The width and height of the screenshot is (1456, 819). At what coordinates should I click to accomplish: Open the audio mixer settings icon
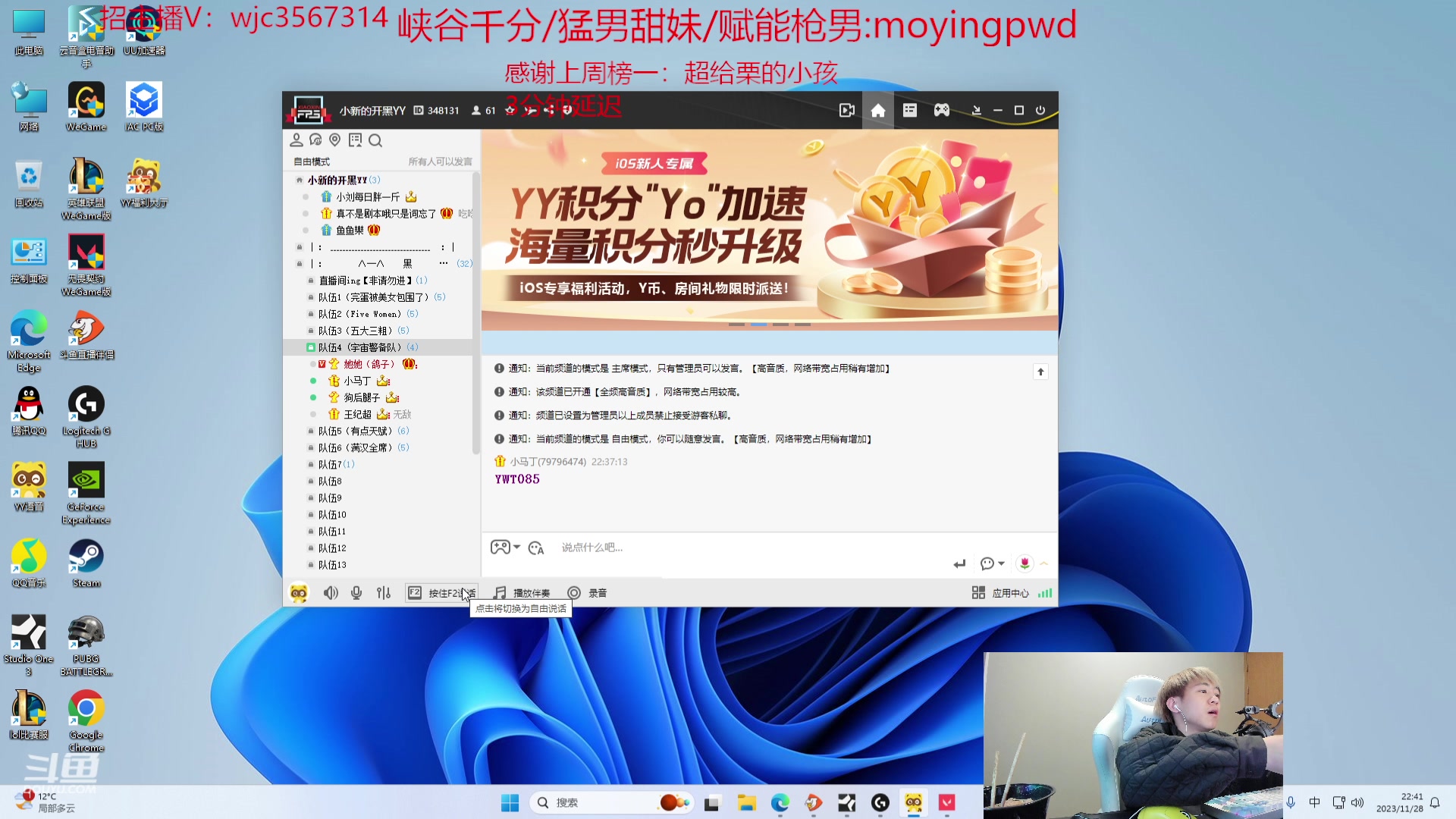coord(384,593)
